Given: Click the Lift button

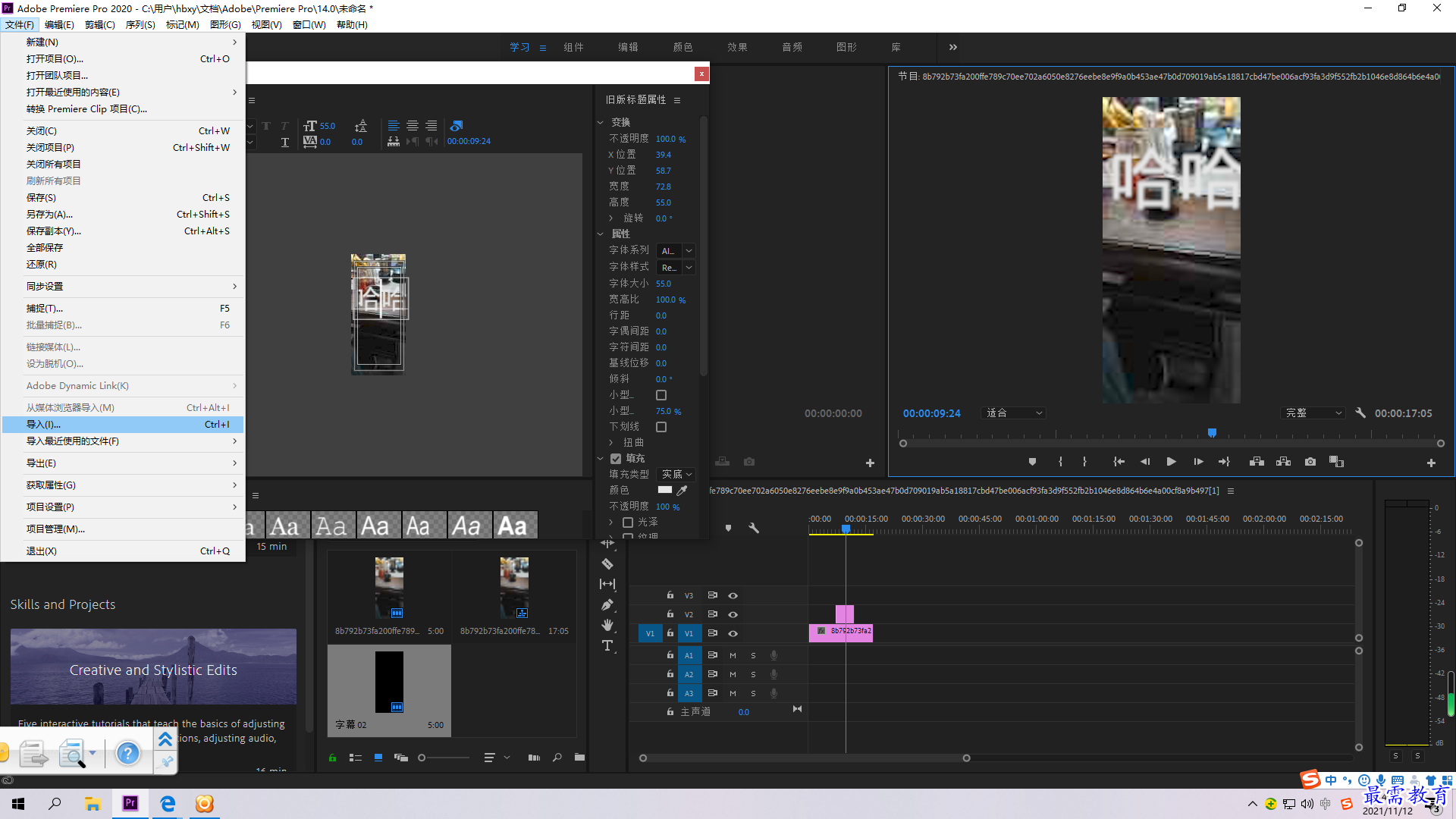Looking at the screenshot, I should 1257,462.
